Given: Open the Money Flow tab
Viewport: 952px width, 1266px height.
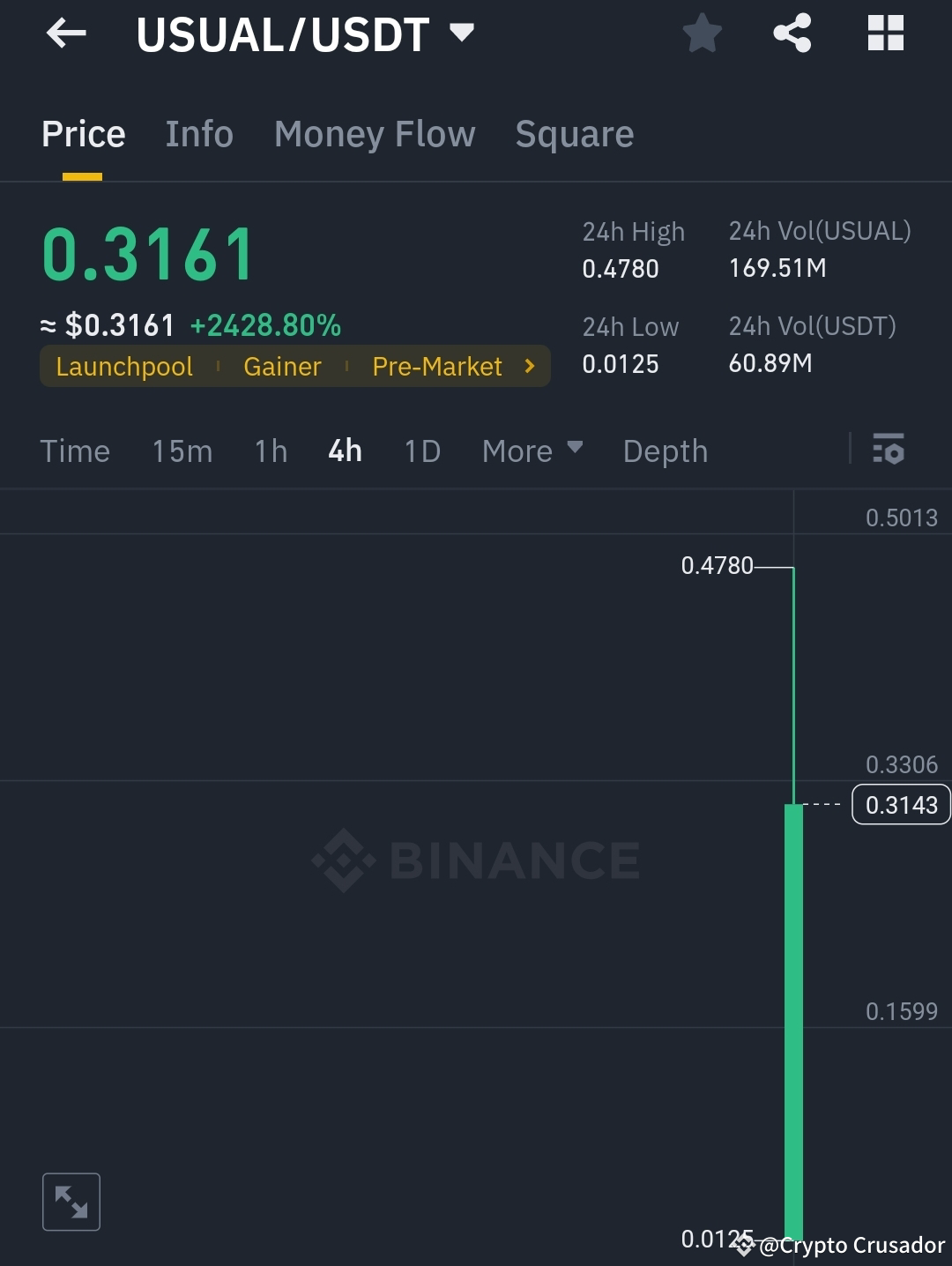Looking at the screenshot, I should 374,134.
